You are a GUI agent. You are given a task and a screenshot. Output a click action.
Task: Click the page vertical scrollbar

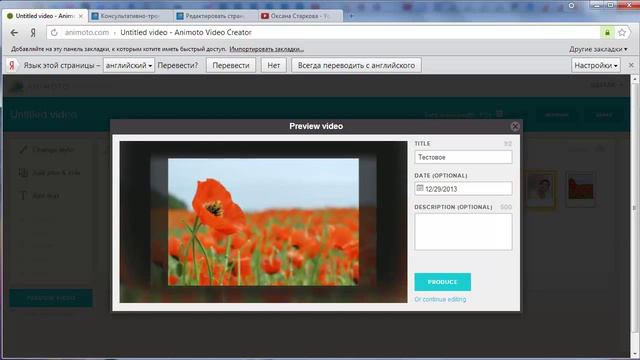tap(635, 208)
